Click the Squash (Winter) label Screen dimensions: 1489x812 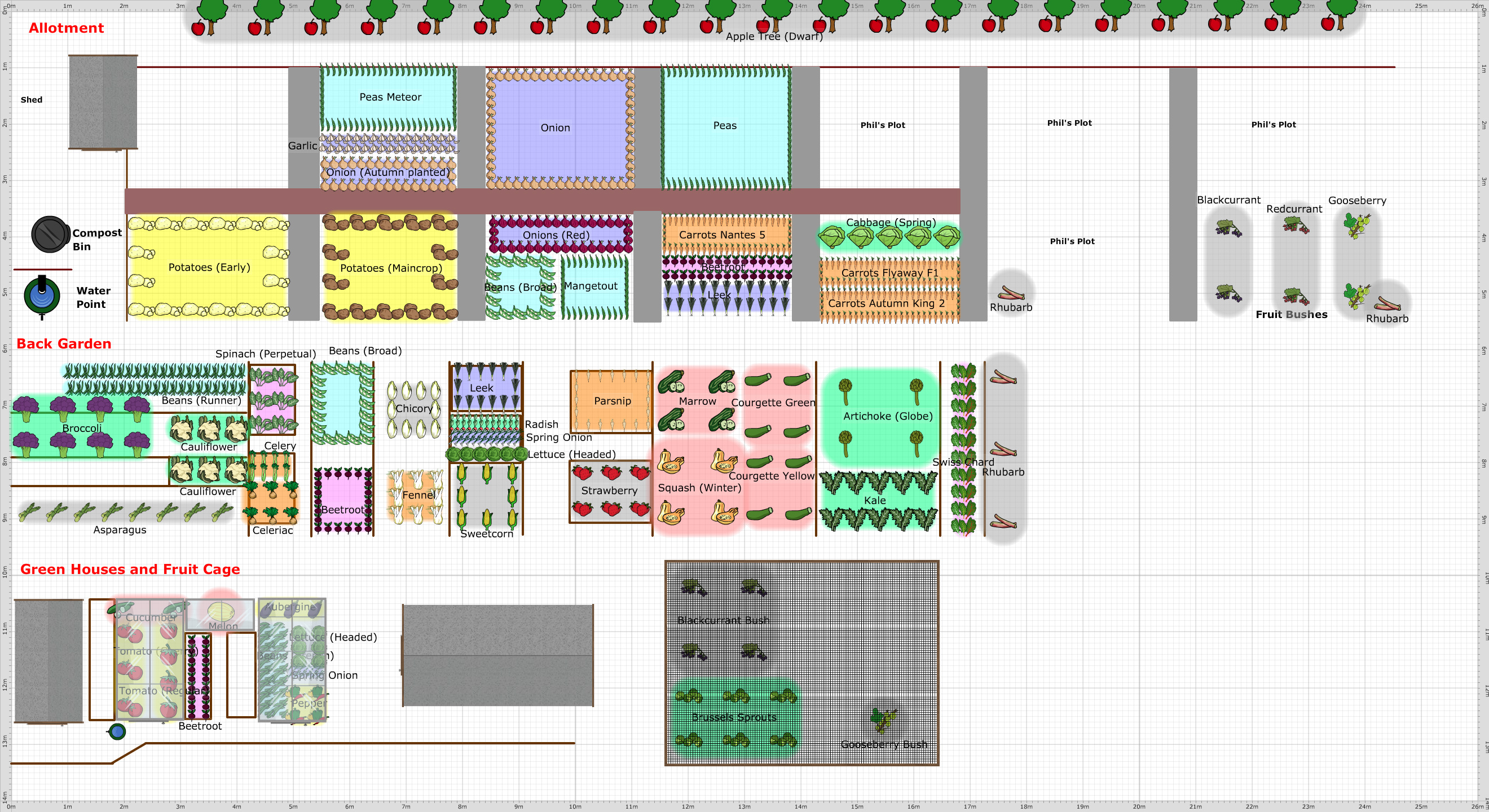coord(699,488)
